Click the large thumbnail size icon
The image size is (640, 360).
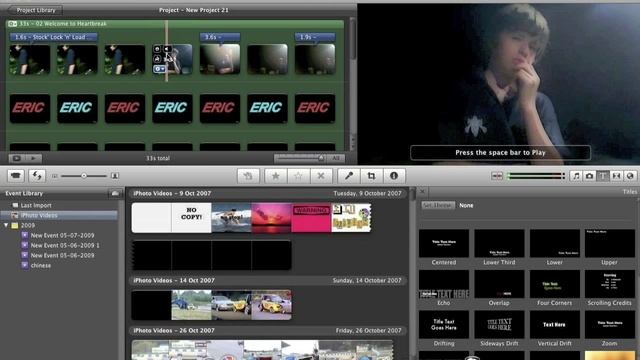[x=115, y=176]
